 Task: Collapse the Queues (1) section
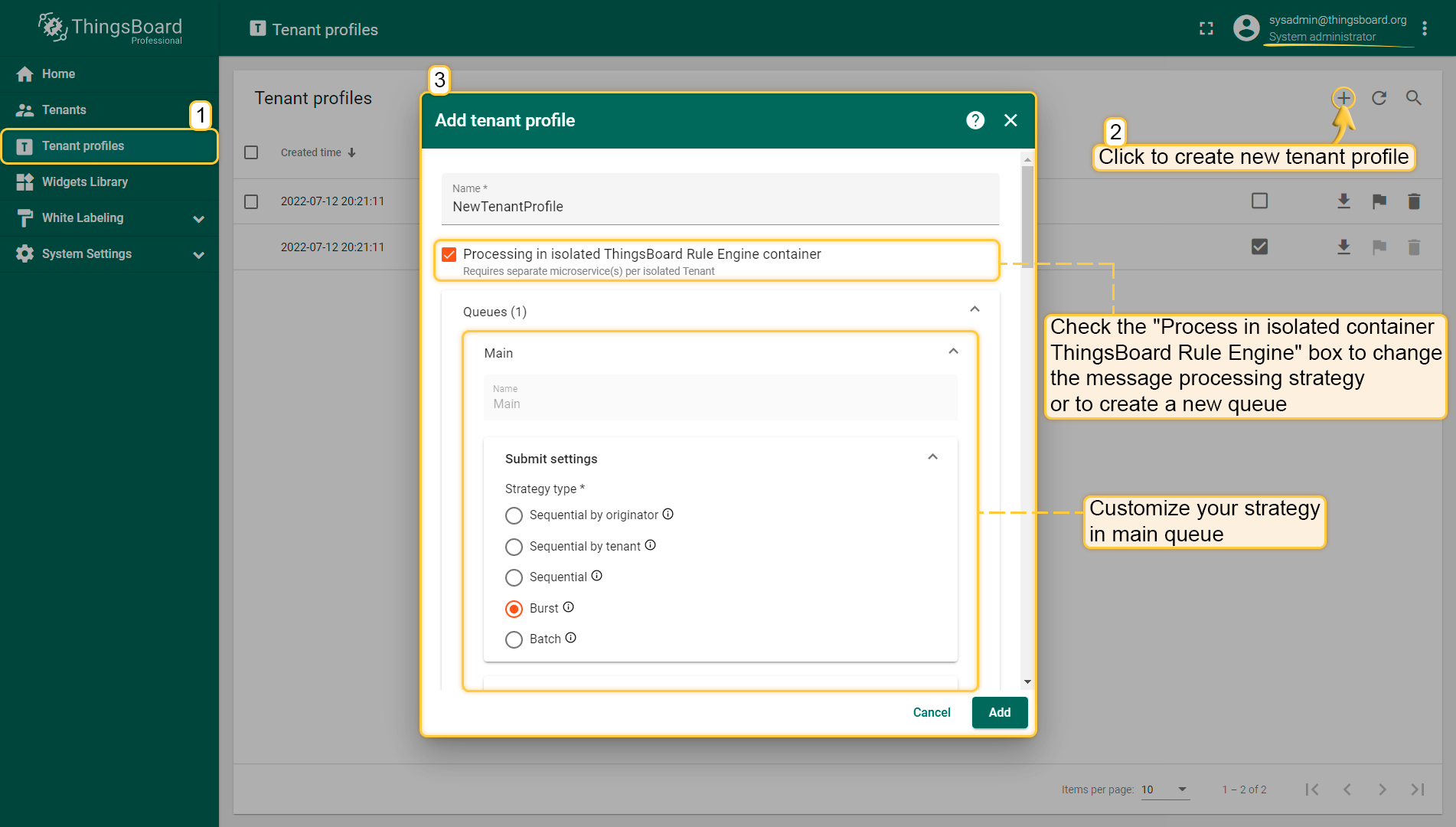974,310
